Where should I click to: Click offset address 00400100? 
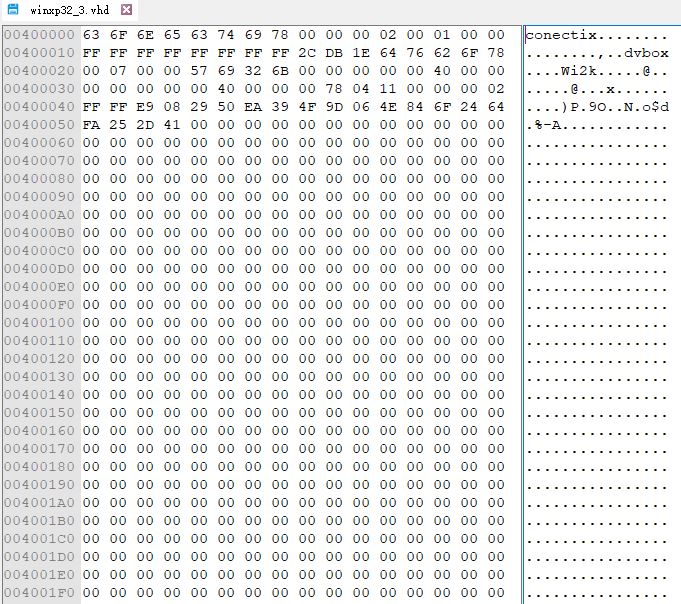pos(39,322)
